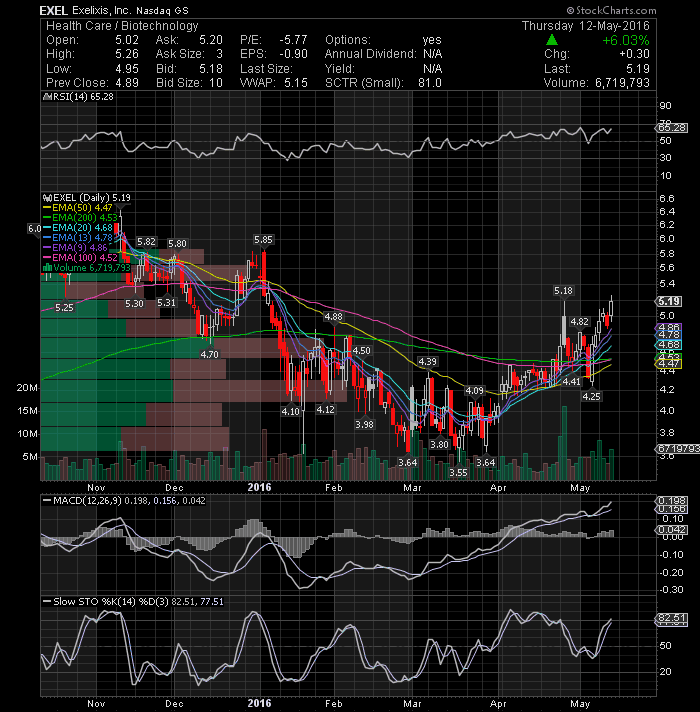This screenshot has height=712, width=700.
Task: Click the date 'Thursday 12-May-2016'
Action: click(586, 26)
